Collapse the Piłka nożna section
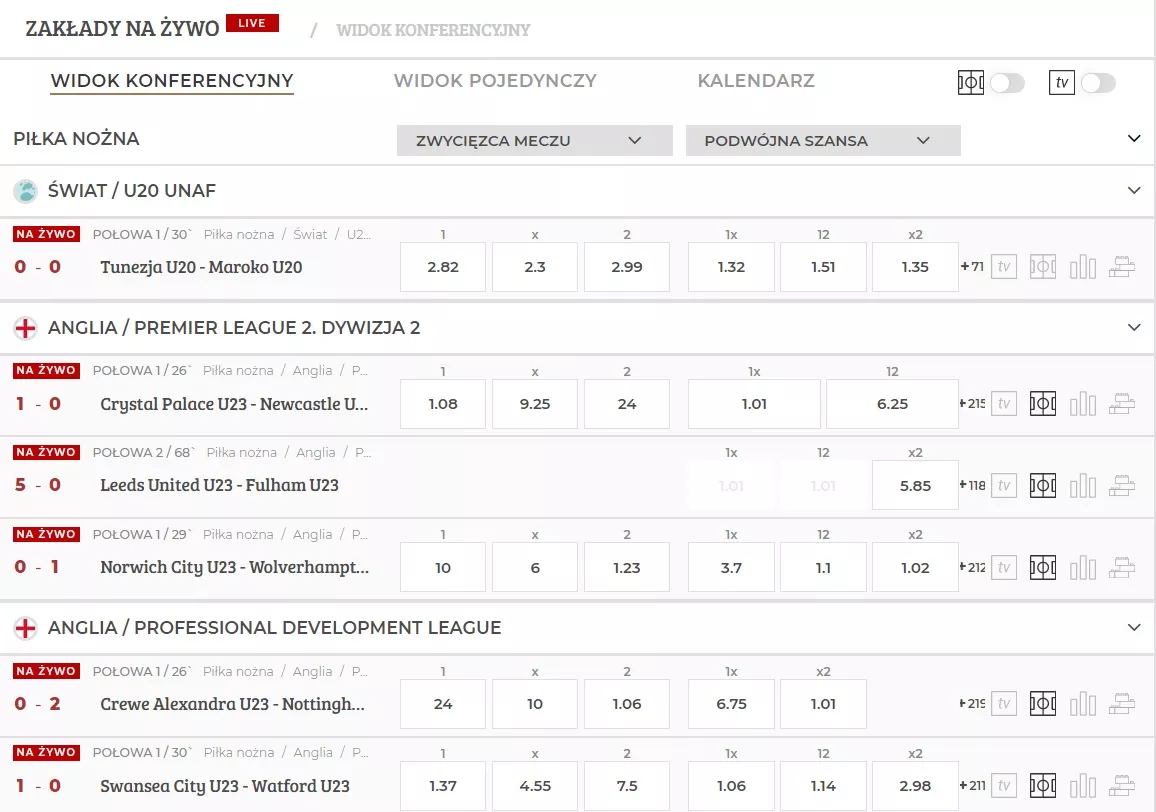This screenshot has height=812, width=1156. [x=1133, y=139]
